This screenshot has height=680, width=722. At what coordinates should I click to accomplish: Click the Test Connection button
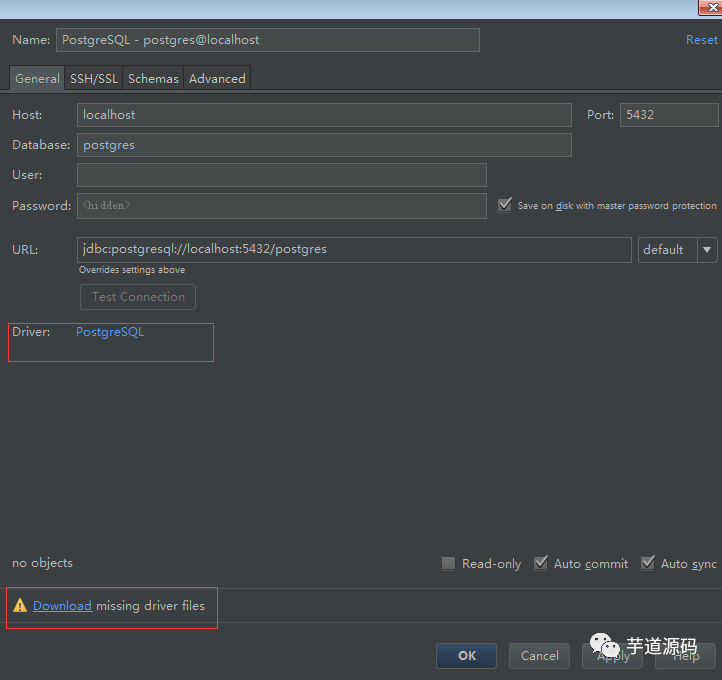[x=138, y=297]
